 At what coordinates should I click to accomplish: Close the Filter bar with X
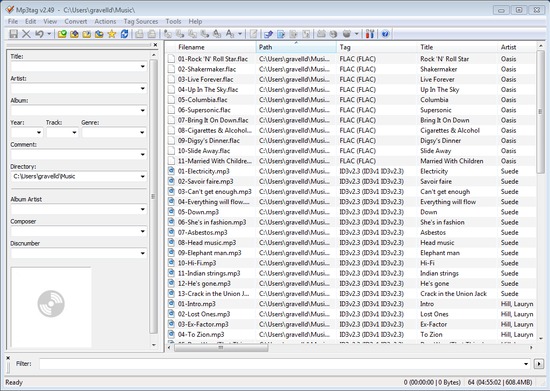click(8, 358)
